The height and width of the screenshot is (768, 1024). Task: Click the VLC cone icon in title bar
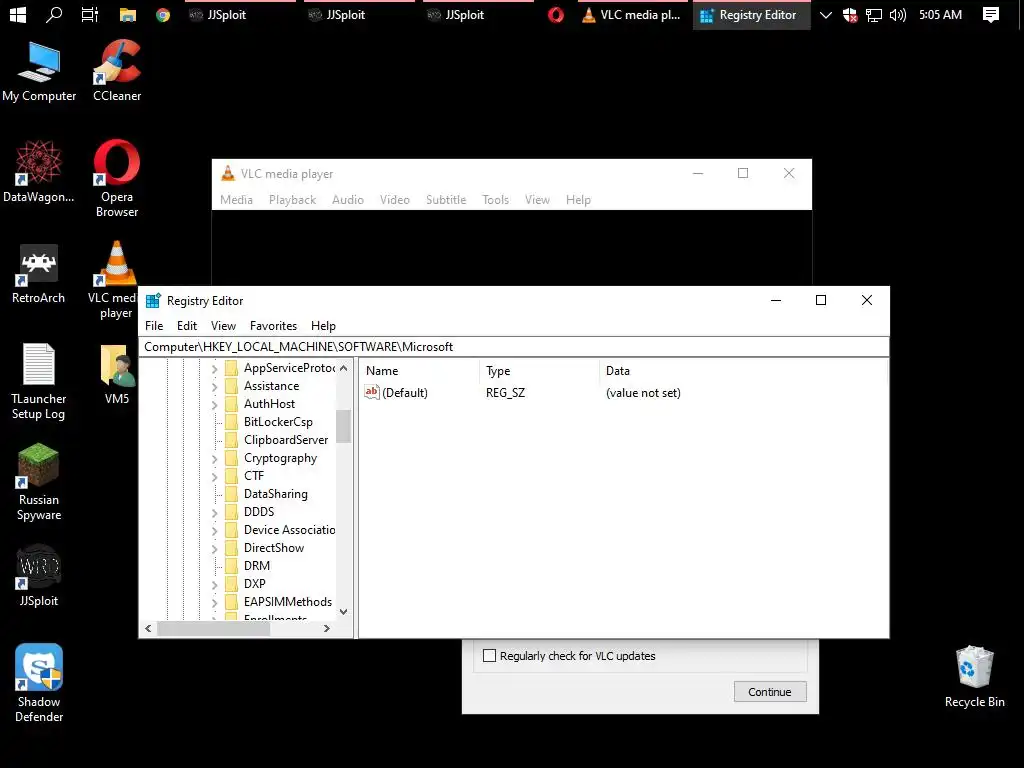(x=227, y=173)
